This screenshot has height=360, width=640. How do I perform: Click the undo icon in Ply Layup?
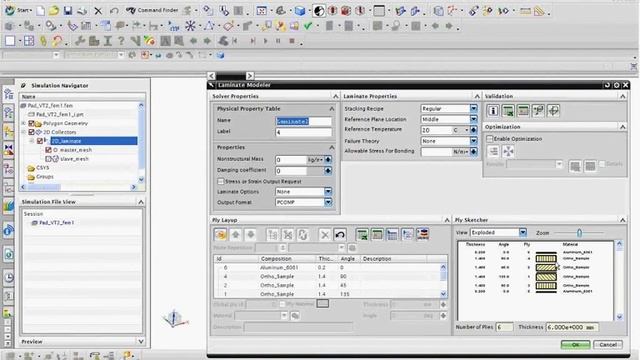click(340, 235)
